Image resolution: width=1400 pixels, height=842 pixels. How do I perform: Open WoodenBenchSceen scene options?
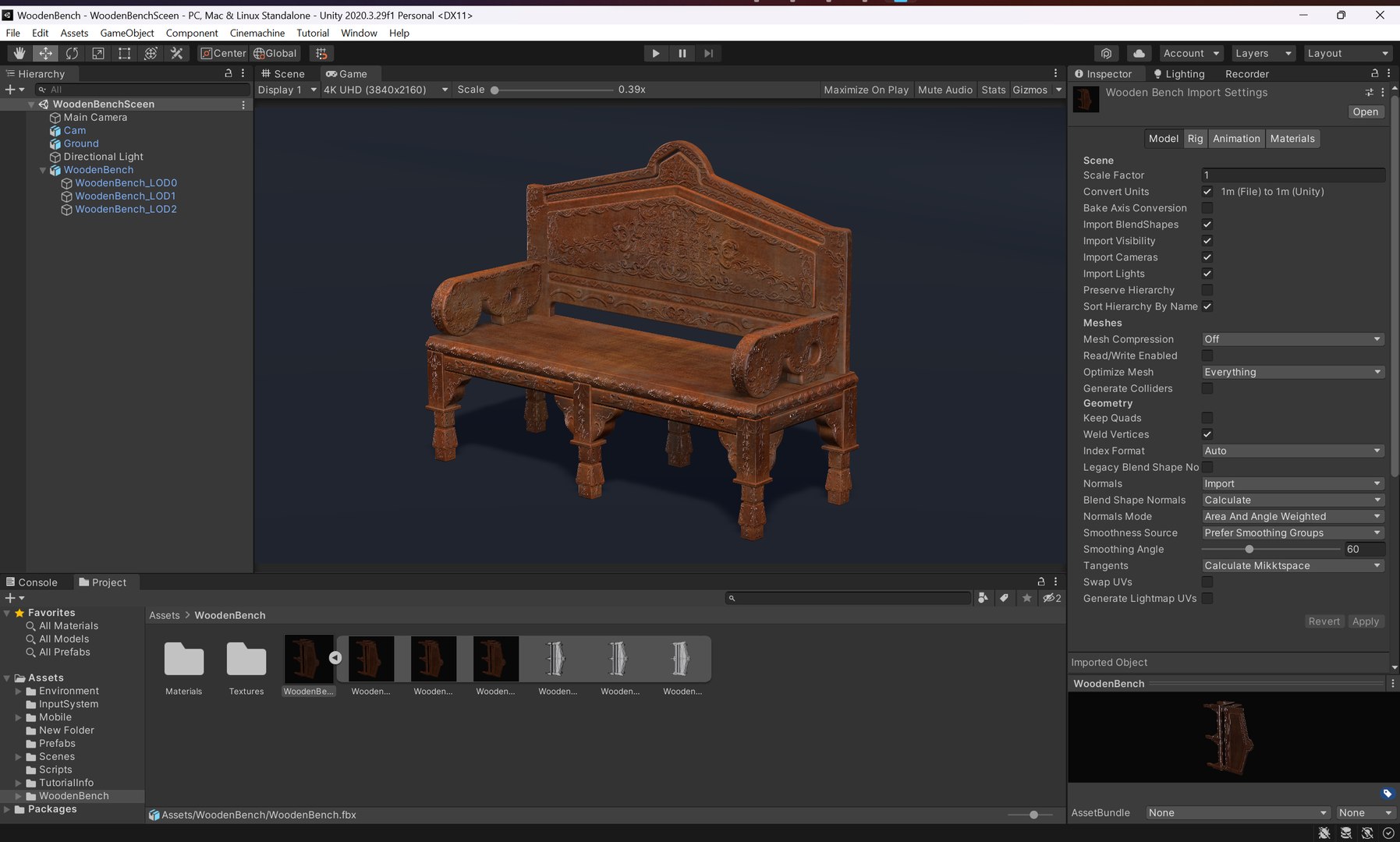pos(243,104)
